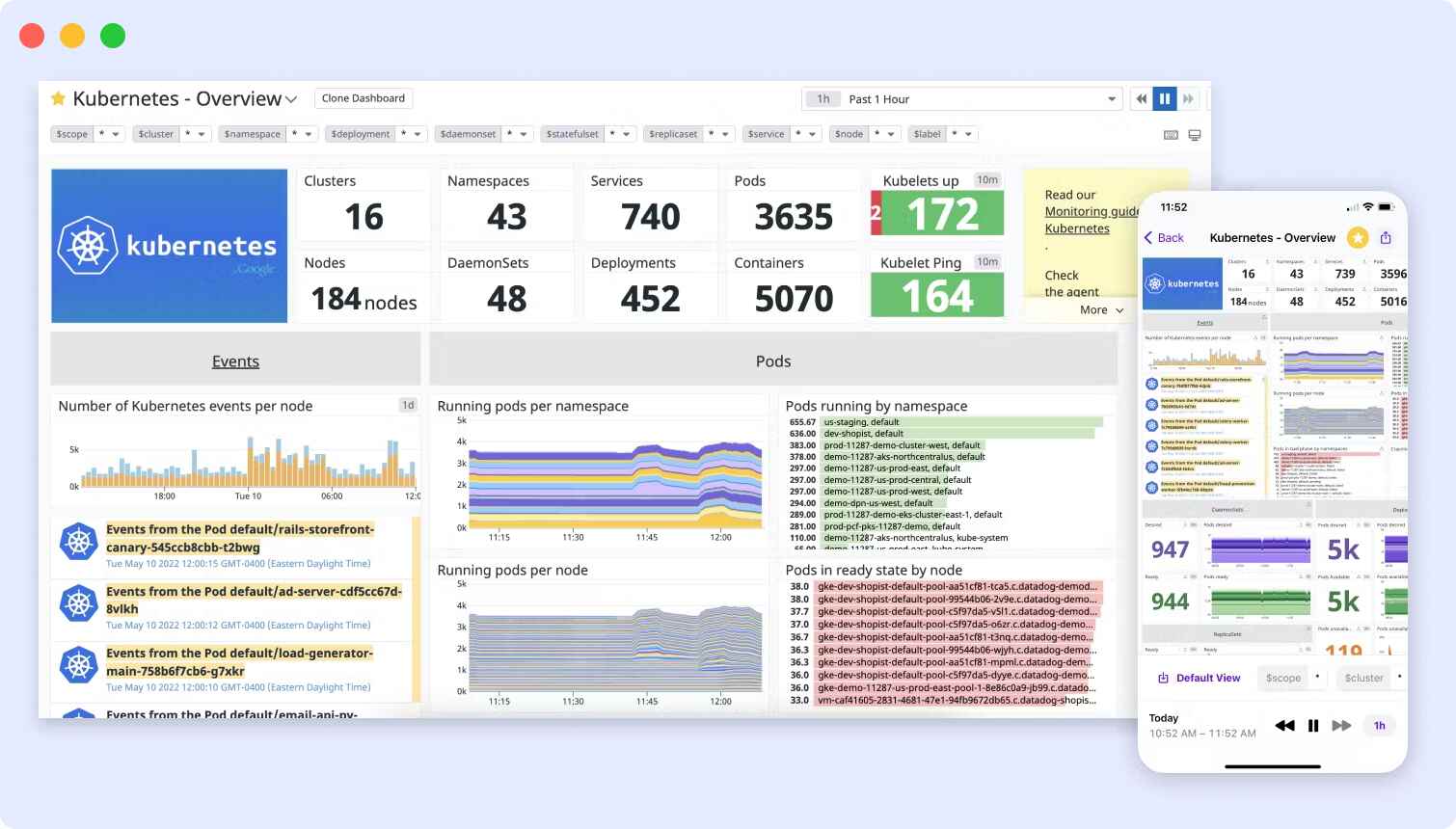Click the Clone Dashboard button
This screenshot has width=1456, height=829.
(x=364, y=98)
